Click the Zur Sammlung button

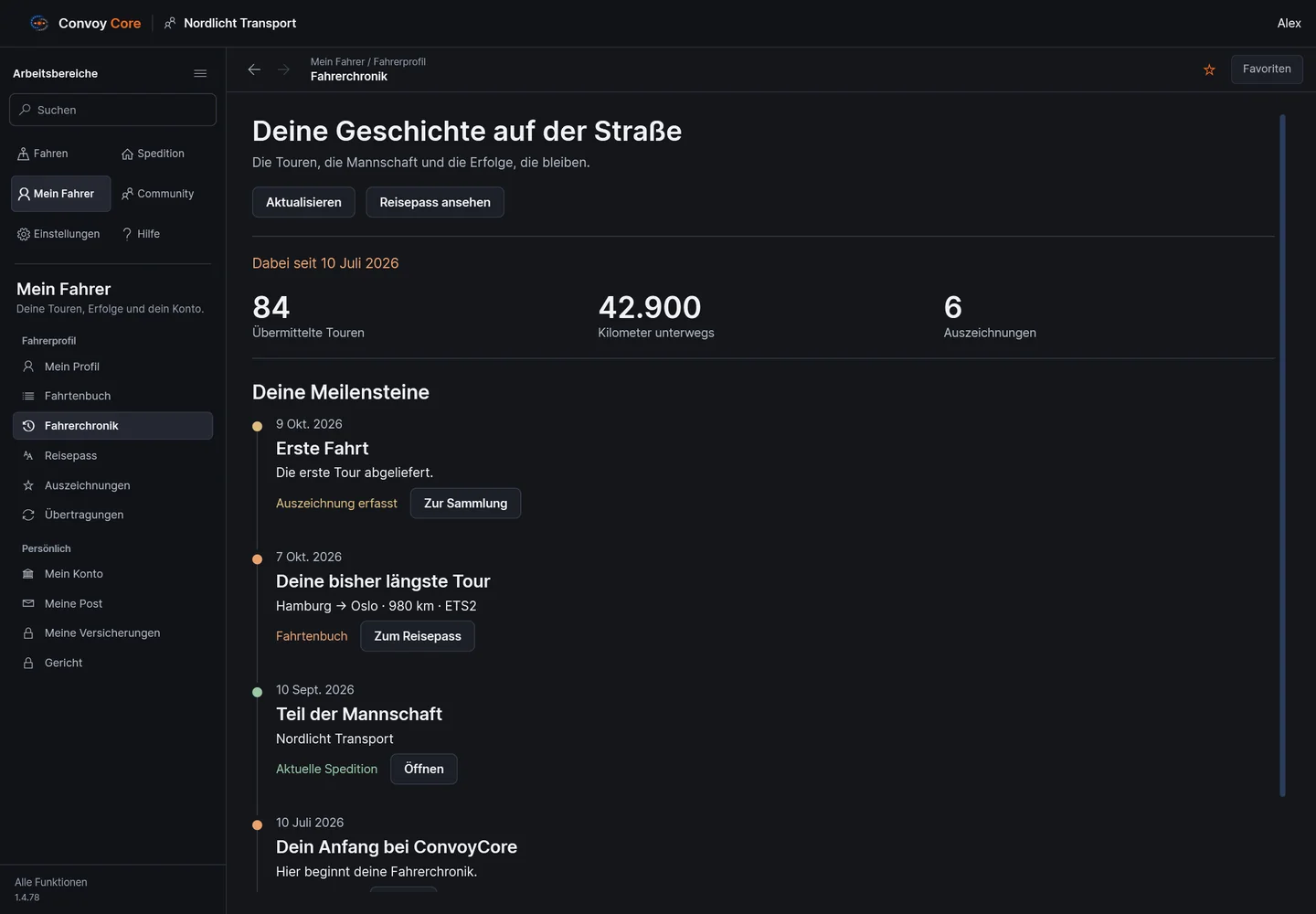(465, 504)
